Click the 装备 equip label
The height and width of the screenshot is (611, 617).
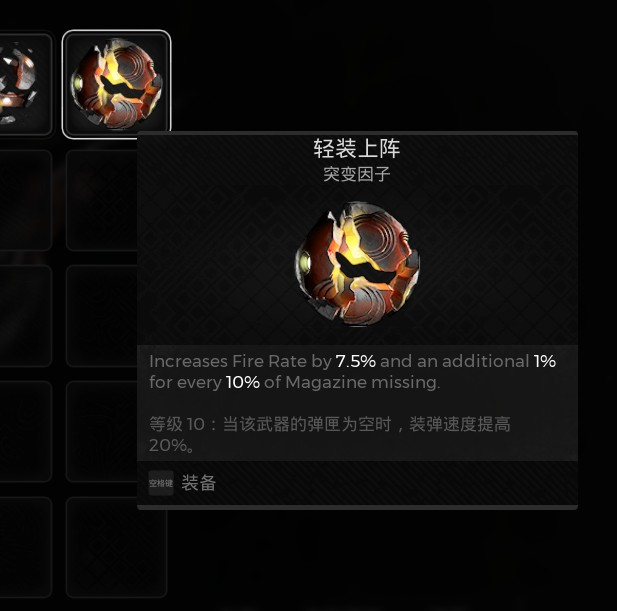[199, 483]
